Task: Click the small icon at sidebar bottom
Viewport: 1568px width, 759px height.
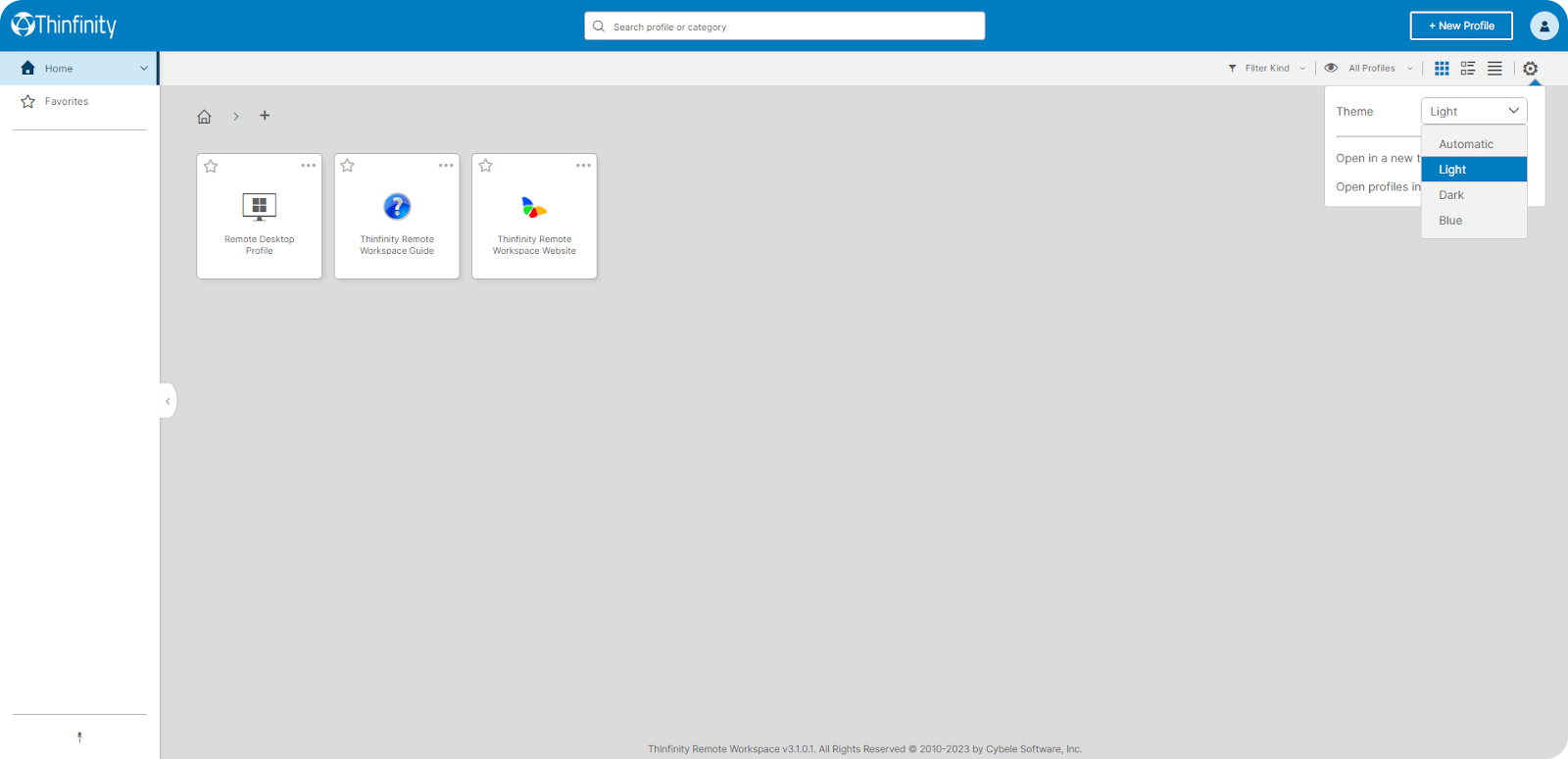Action: point(79,736)
